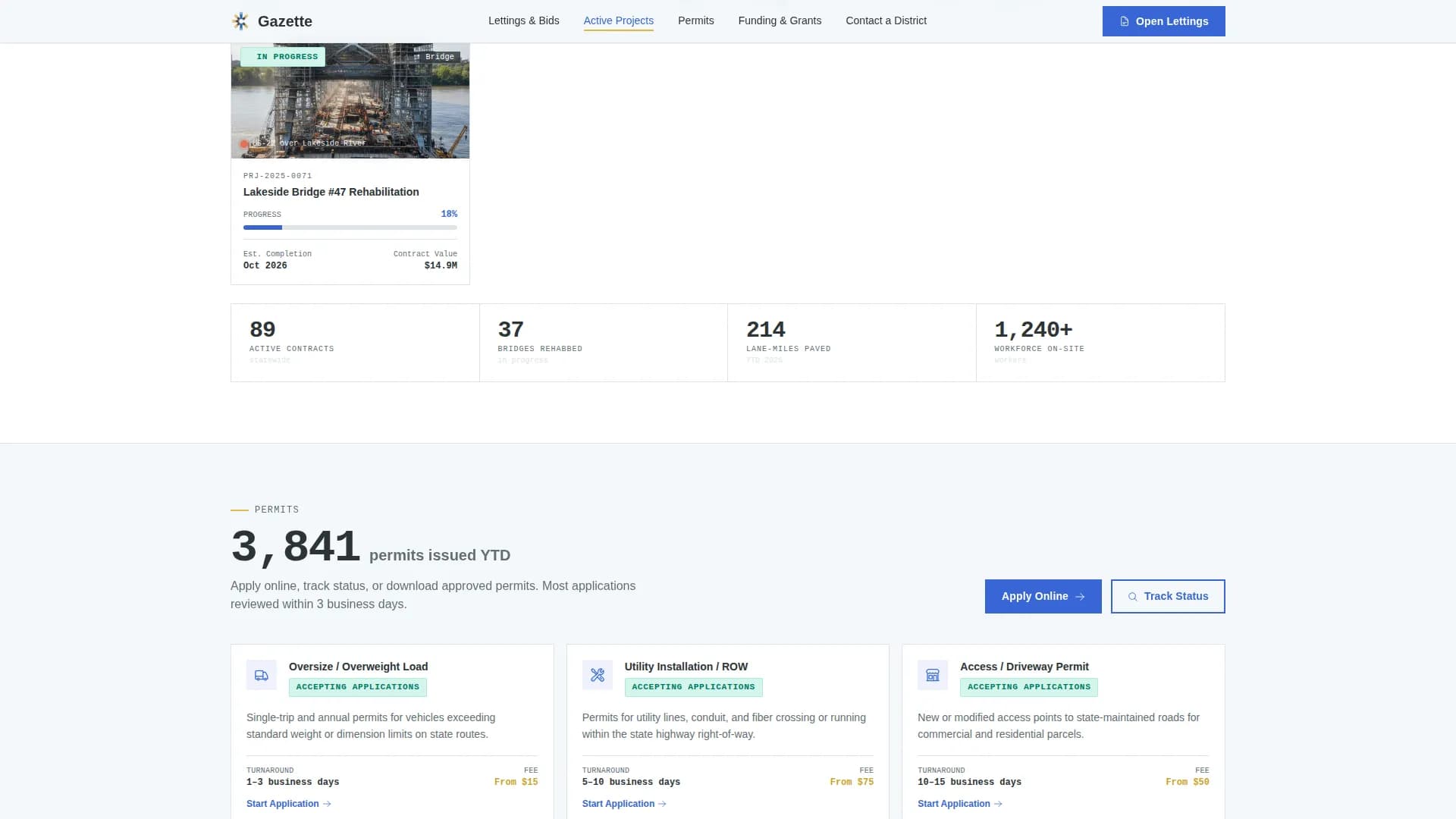Click the Gazette logo icon
1456x819 pixels.
click(240, 21)
